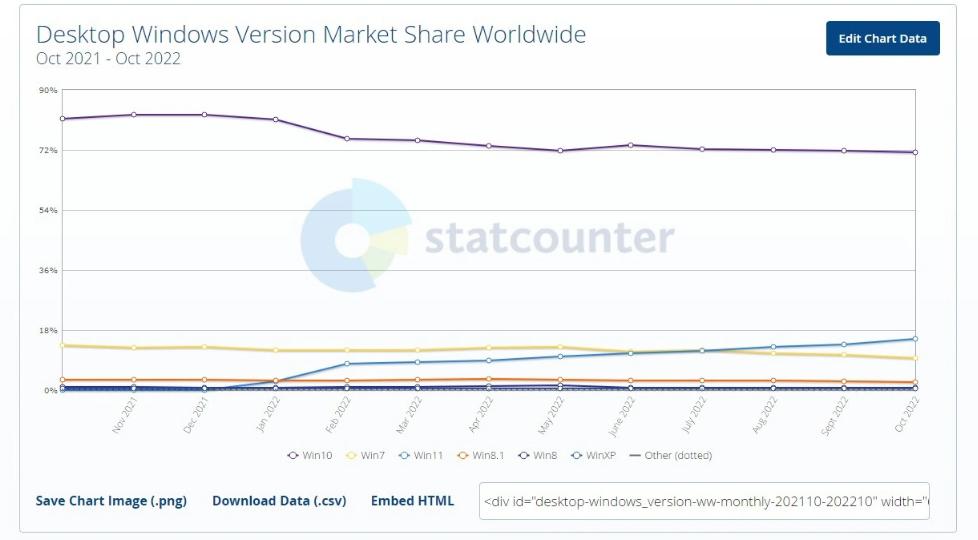Click the Embed HTML link
The width and height of the screenshot is (978, 540).
[x=412, y=501]
